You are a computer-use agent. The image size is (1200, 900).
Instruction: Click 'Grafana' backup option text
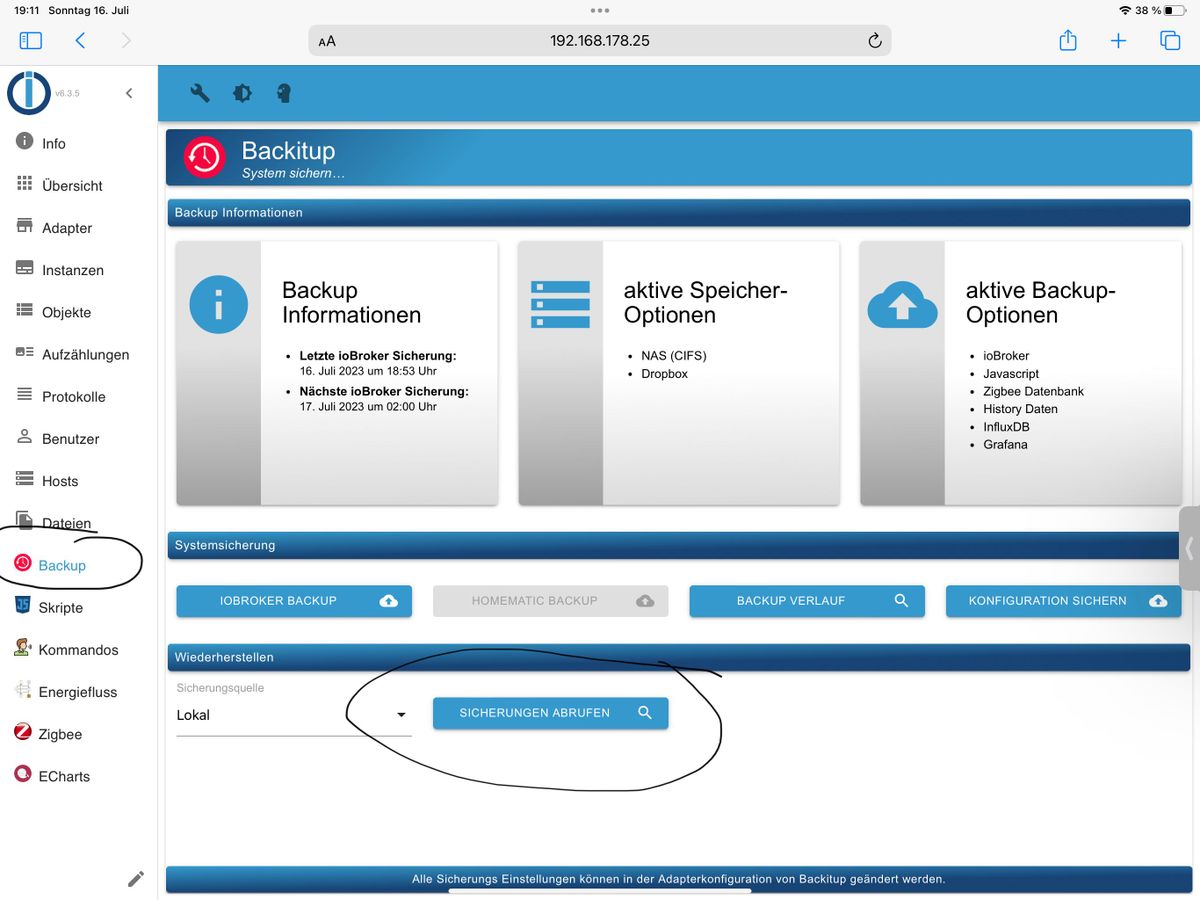tap(1005, 444)
